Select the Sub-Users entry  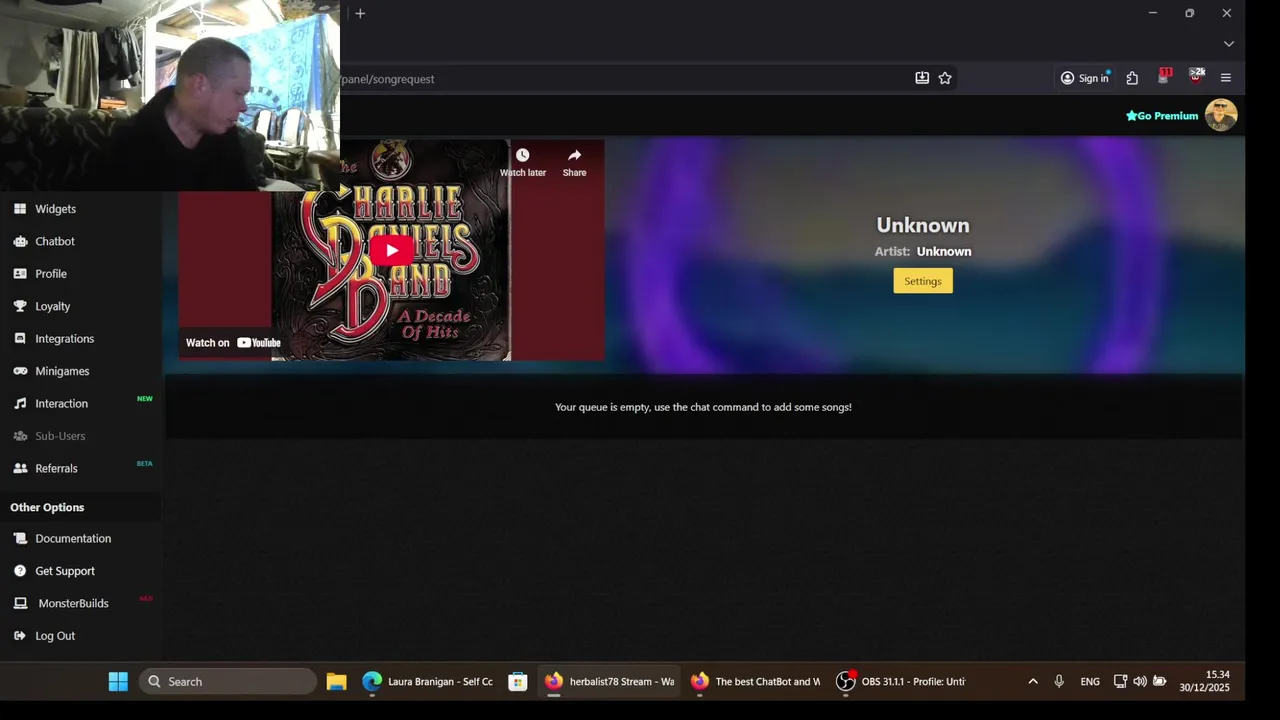[x=60, y=436]
